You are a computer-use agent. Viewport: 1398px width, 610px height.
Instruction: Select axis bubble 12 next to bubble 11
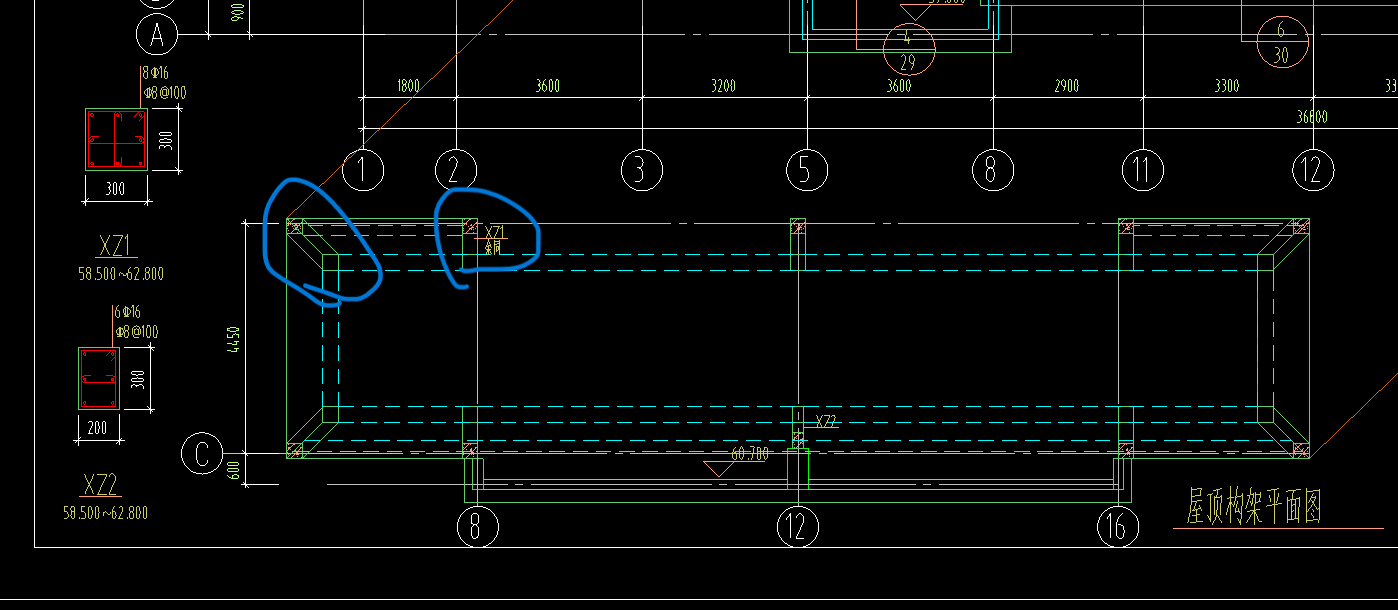(x=1313, y=170)
